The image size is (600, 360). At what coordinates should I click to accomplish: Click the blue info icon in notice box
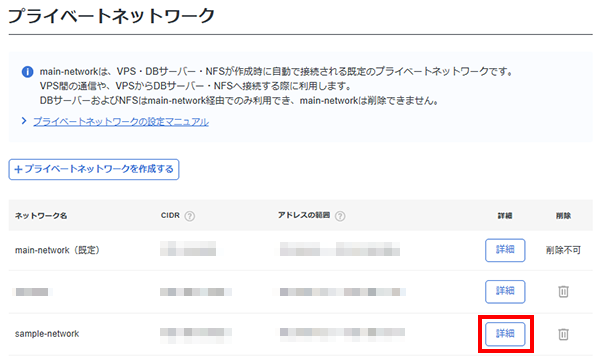27,72
